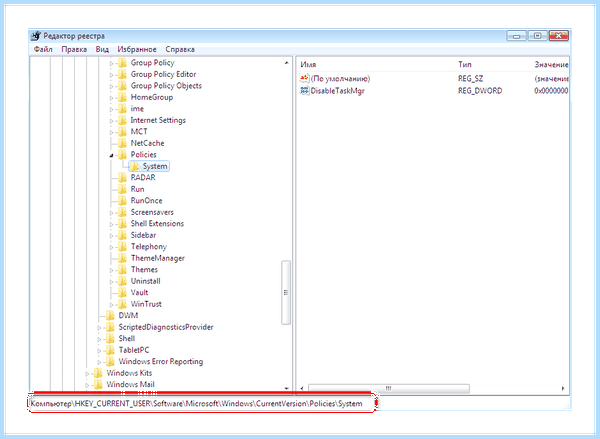This screenshot has width=600, height=439.
Task: Click the Uninstall folder icon
Action: 122,281
